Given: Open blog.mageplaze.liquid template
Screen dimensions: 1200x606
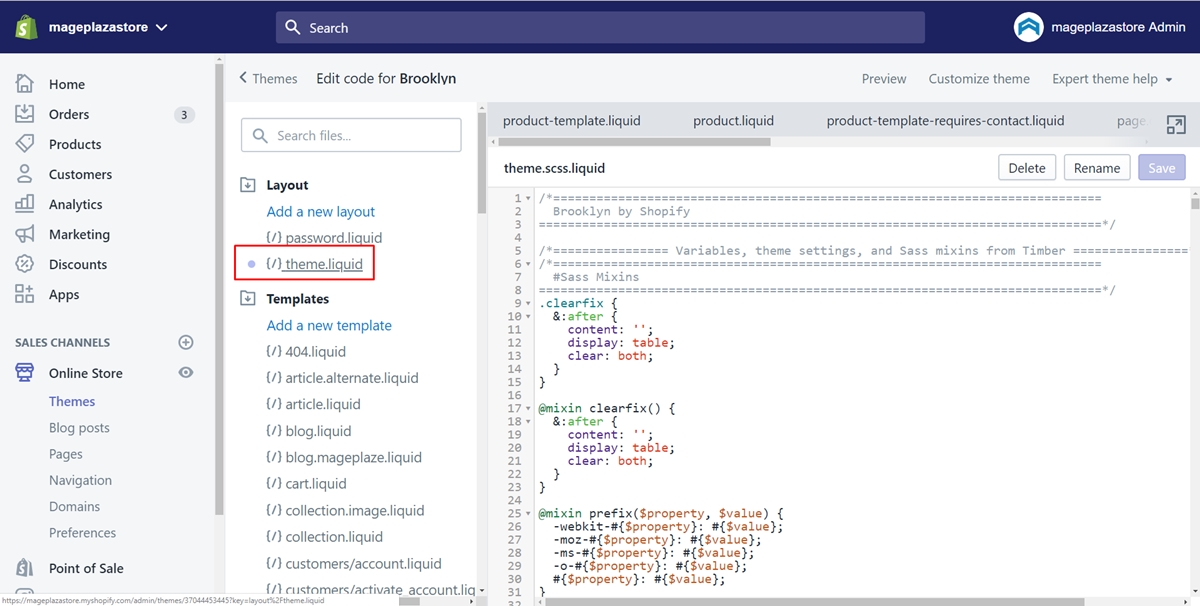Looking at the screenshot, I should pos(344,457).
